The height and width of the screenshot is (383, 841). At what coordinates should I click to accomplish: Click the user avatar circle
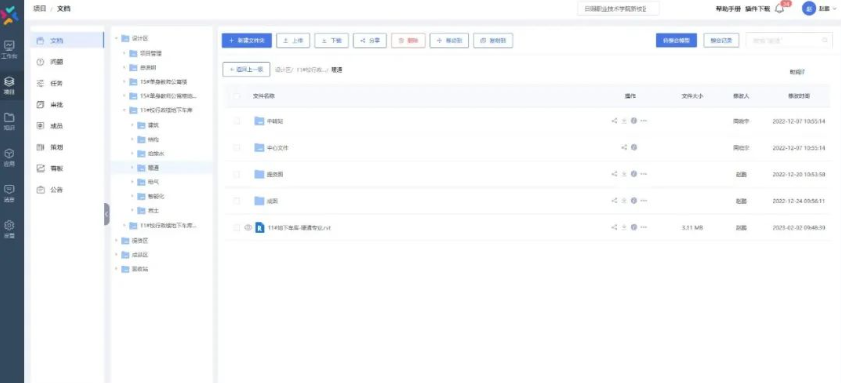click(808, 9)
